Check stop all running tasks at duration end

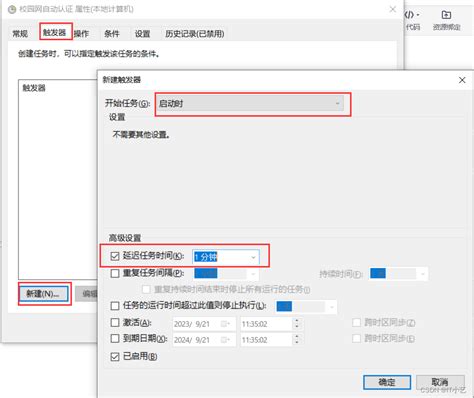(146, 289)
